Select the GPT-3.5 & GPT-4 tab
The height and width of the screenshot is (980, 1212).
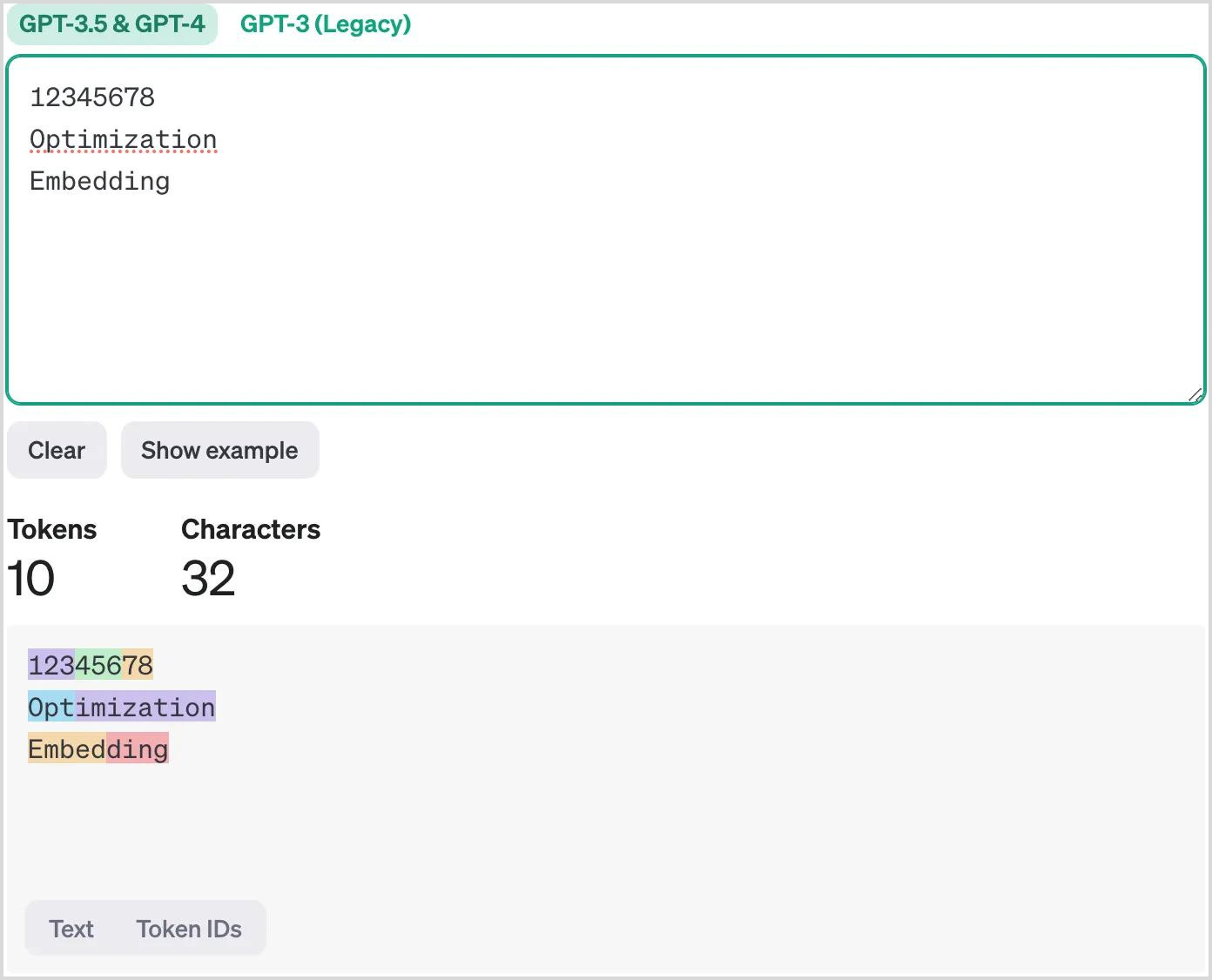point(111,24)
